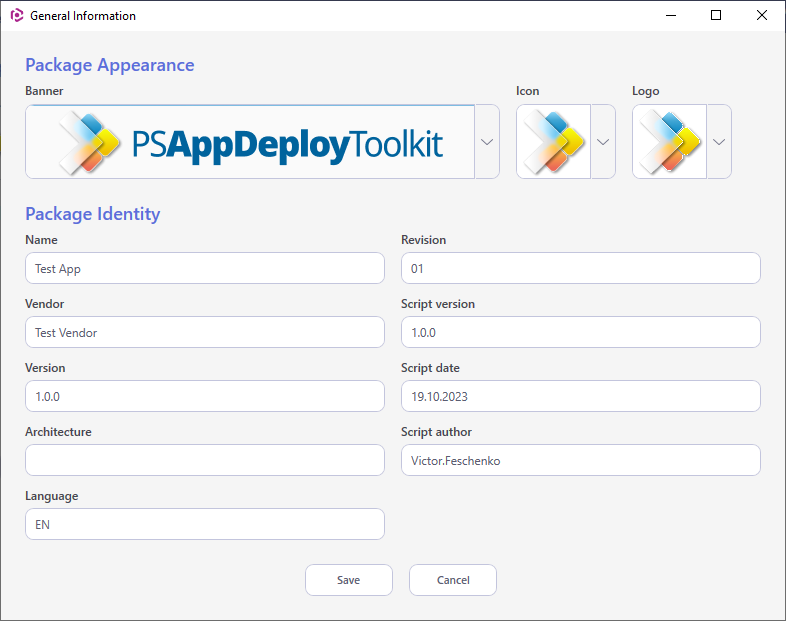Open the Logo image dropdown arrow

point(719,142)
